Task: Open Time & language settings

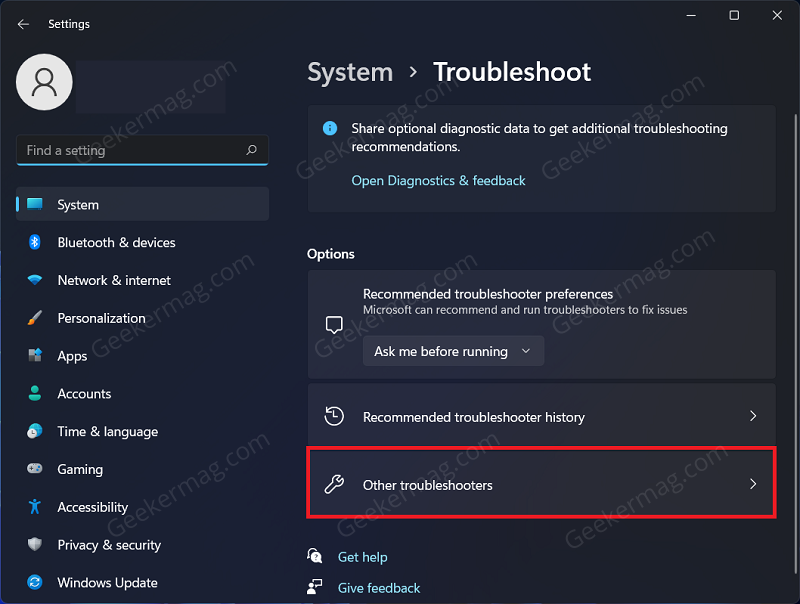Action: click(x=142, y=431)
